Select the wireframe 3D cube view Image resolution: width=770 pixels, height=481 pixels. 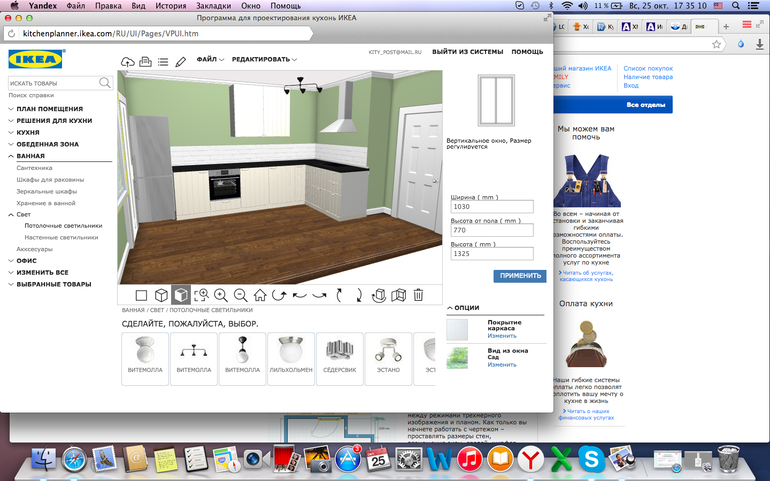pos(160,295)
